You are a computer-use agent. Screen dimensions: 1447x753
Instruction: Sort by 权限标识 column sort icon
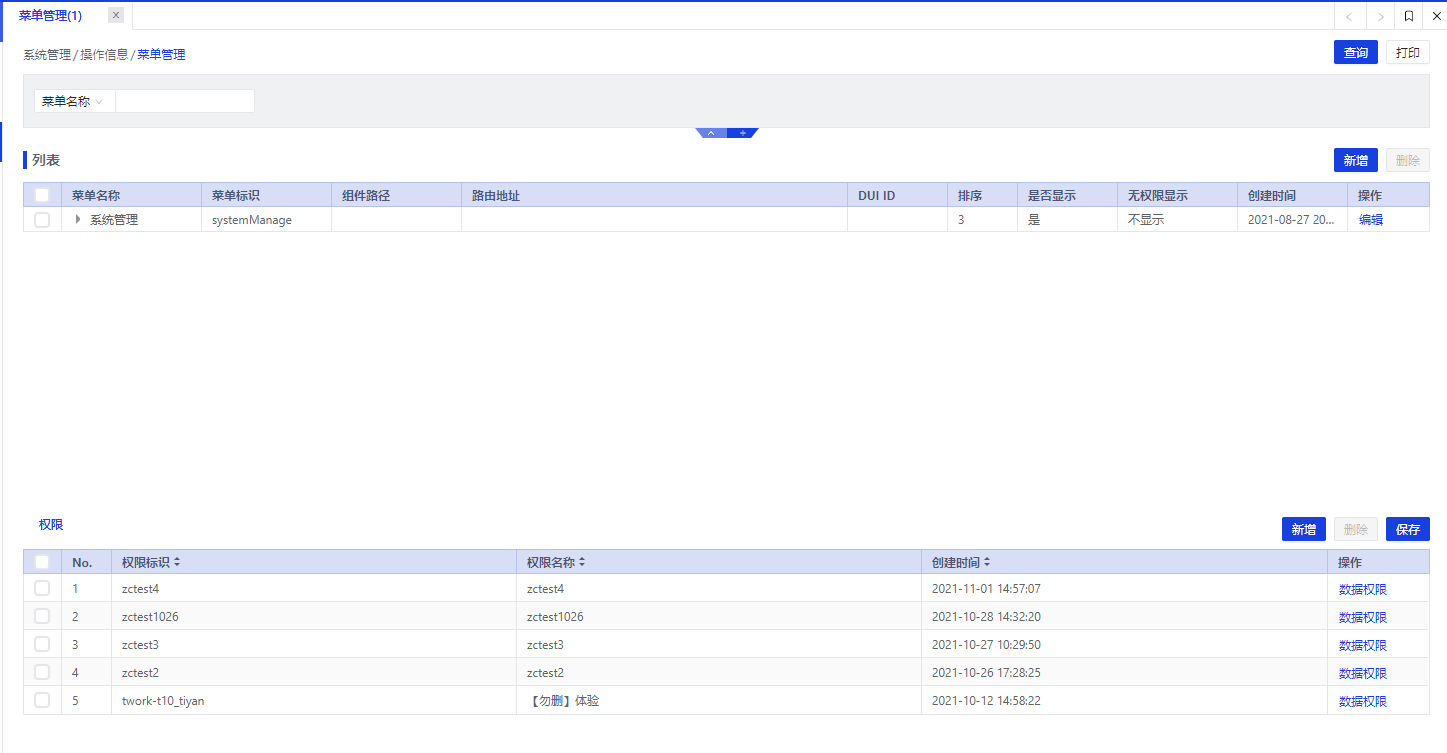177,563
